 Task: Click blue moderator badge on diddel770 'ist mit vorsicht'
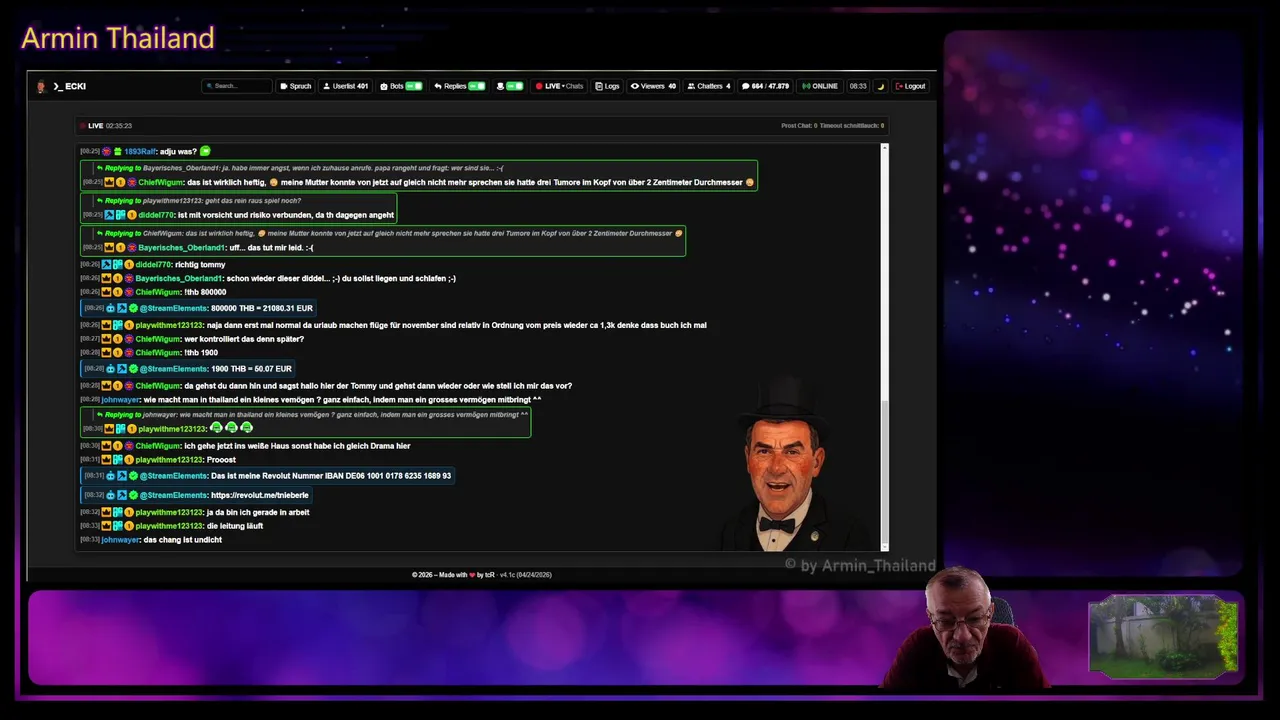click(109, 215)
